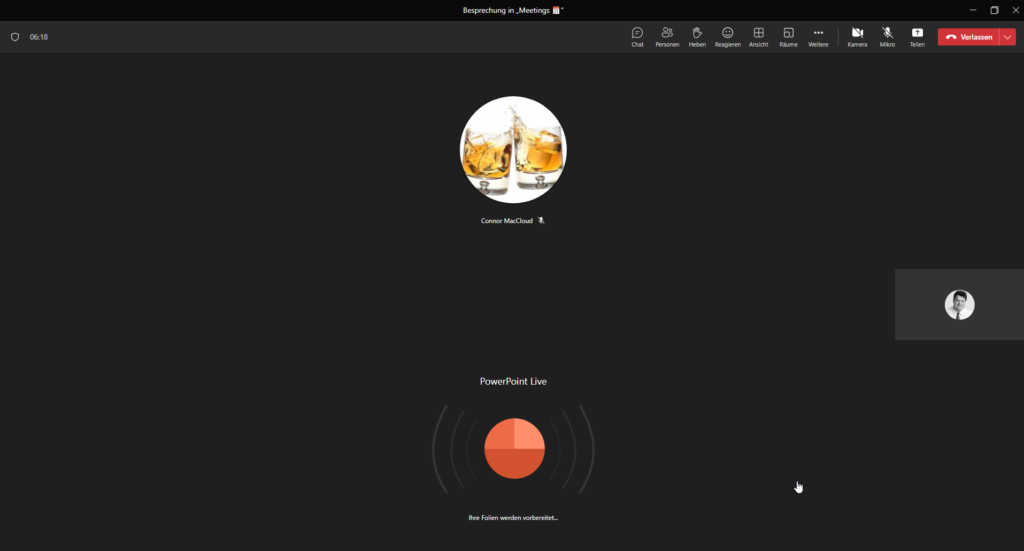The height and width of the screenshot is (551, 1024).
Task: Click the meeting timer 06:18
Action: 39,37
